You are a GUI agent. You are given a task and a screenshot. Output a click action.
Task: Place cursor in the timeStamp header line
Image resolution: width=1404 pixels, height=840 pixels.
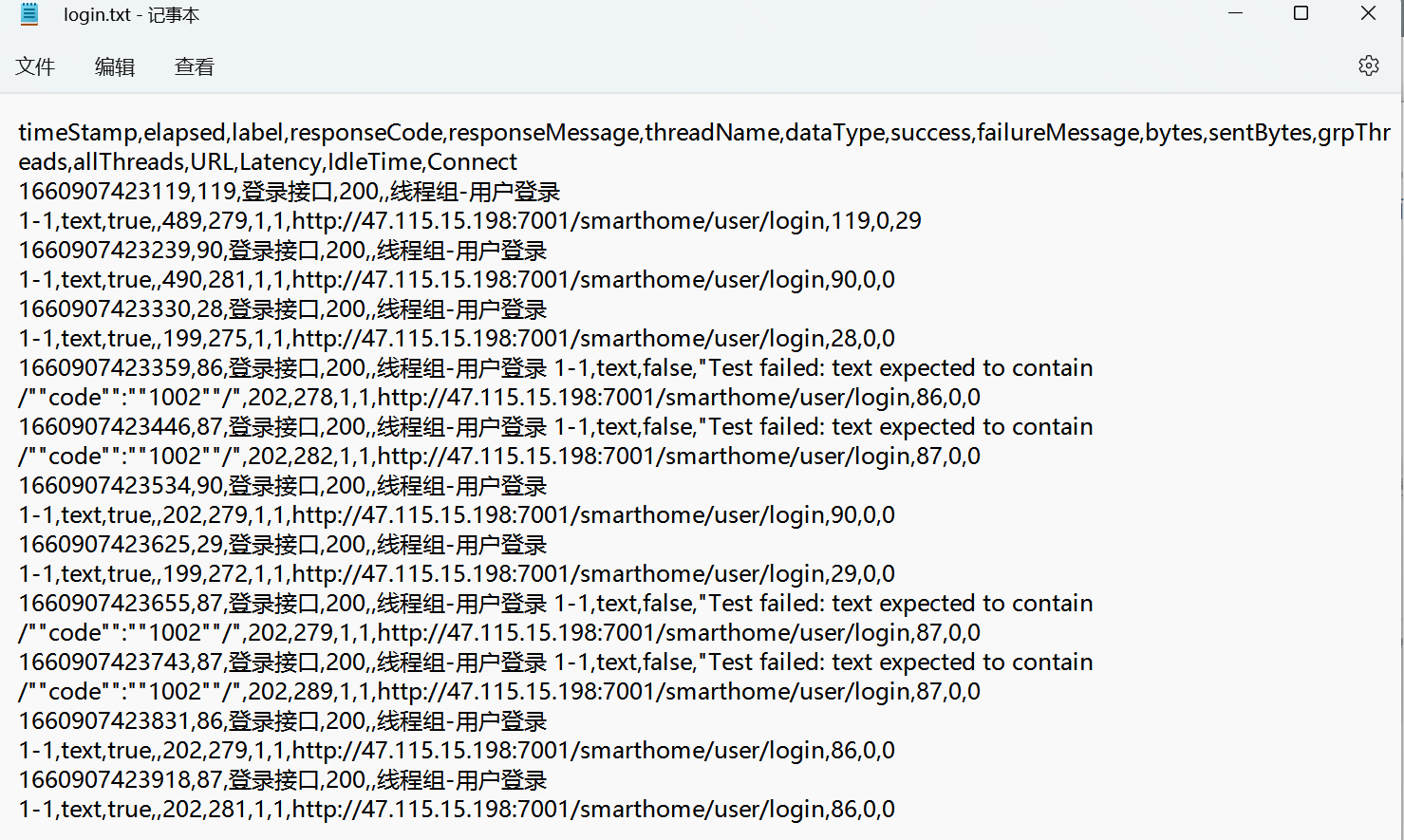704,132
